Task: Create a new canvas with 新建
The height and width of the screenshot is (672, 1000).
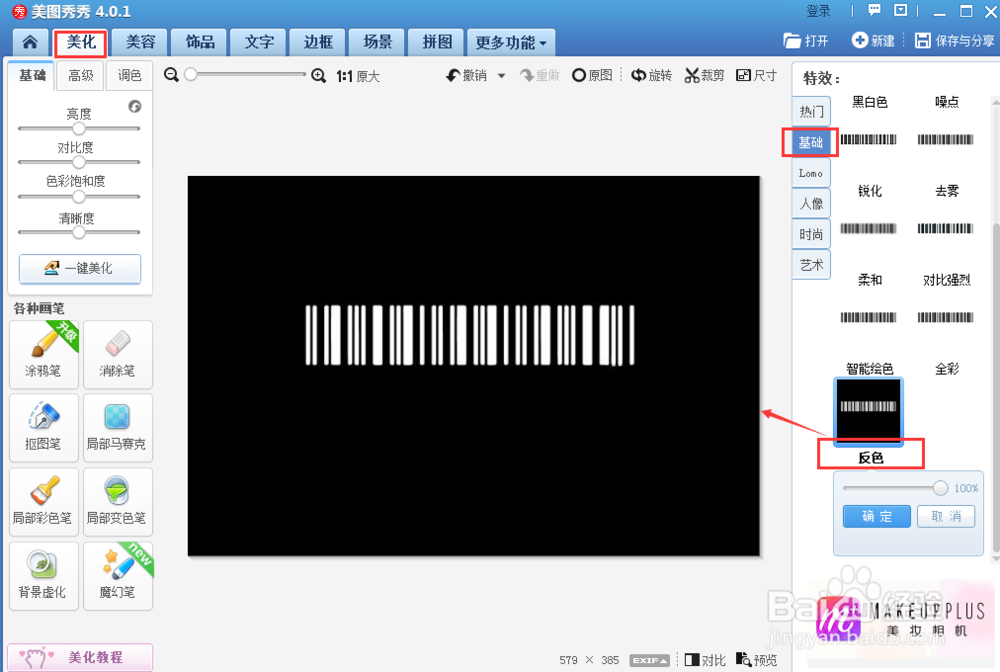Action: coord(873,41)
